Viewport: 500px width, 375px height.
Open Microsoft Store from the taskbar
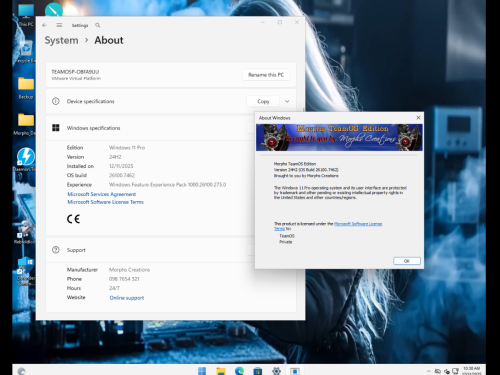258,371
